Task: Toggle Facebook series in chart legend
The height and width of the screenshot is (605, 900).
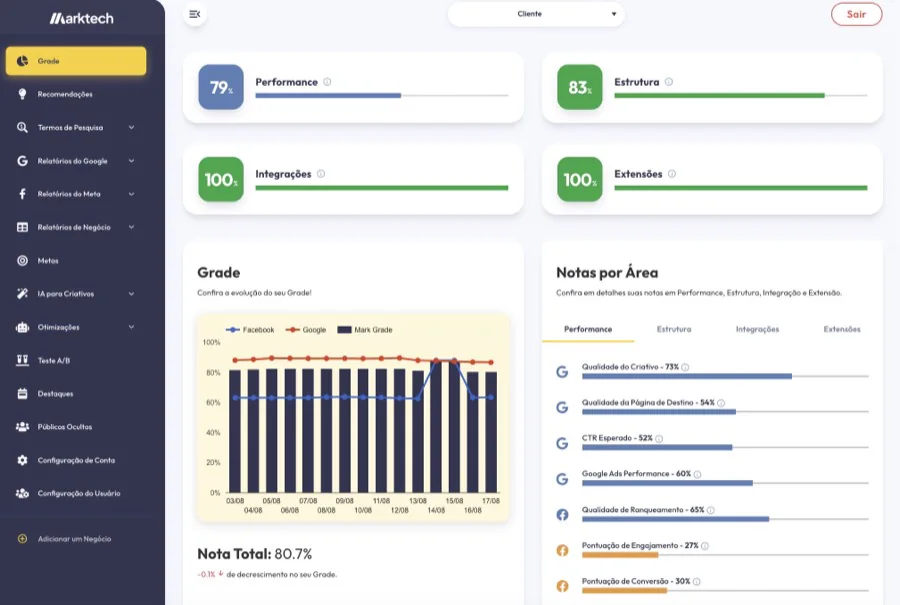Action: click(250, 330)
